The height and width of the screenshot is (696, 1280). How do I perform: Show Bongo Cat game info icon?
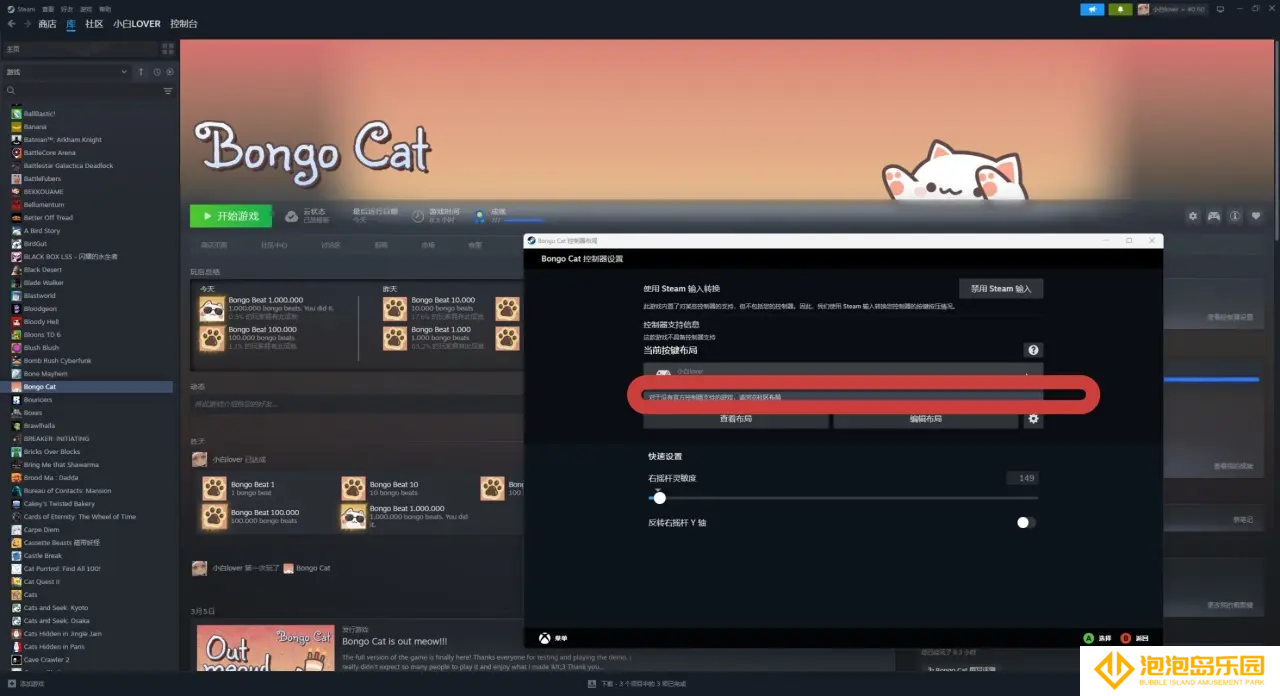click(1236, 216)
